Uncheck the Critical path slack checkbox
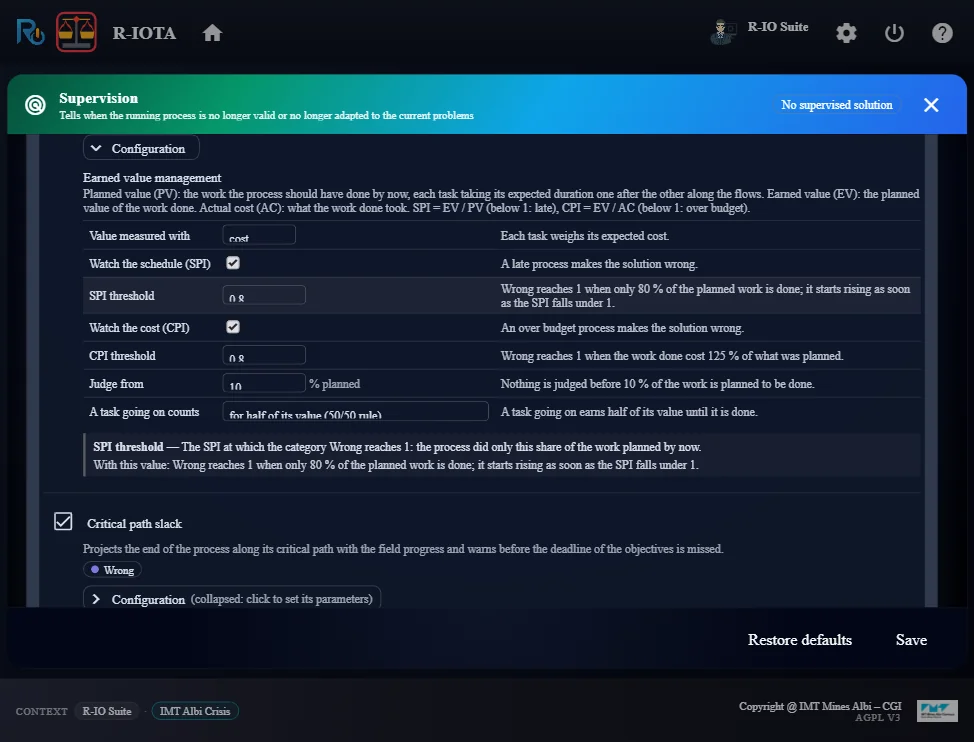Image resolution: width=974 pixels, height=742 pixels. [x=63, y=522]
